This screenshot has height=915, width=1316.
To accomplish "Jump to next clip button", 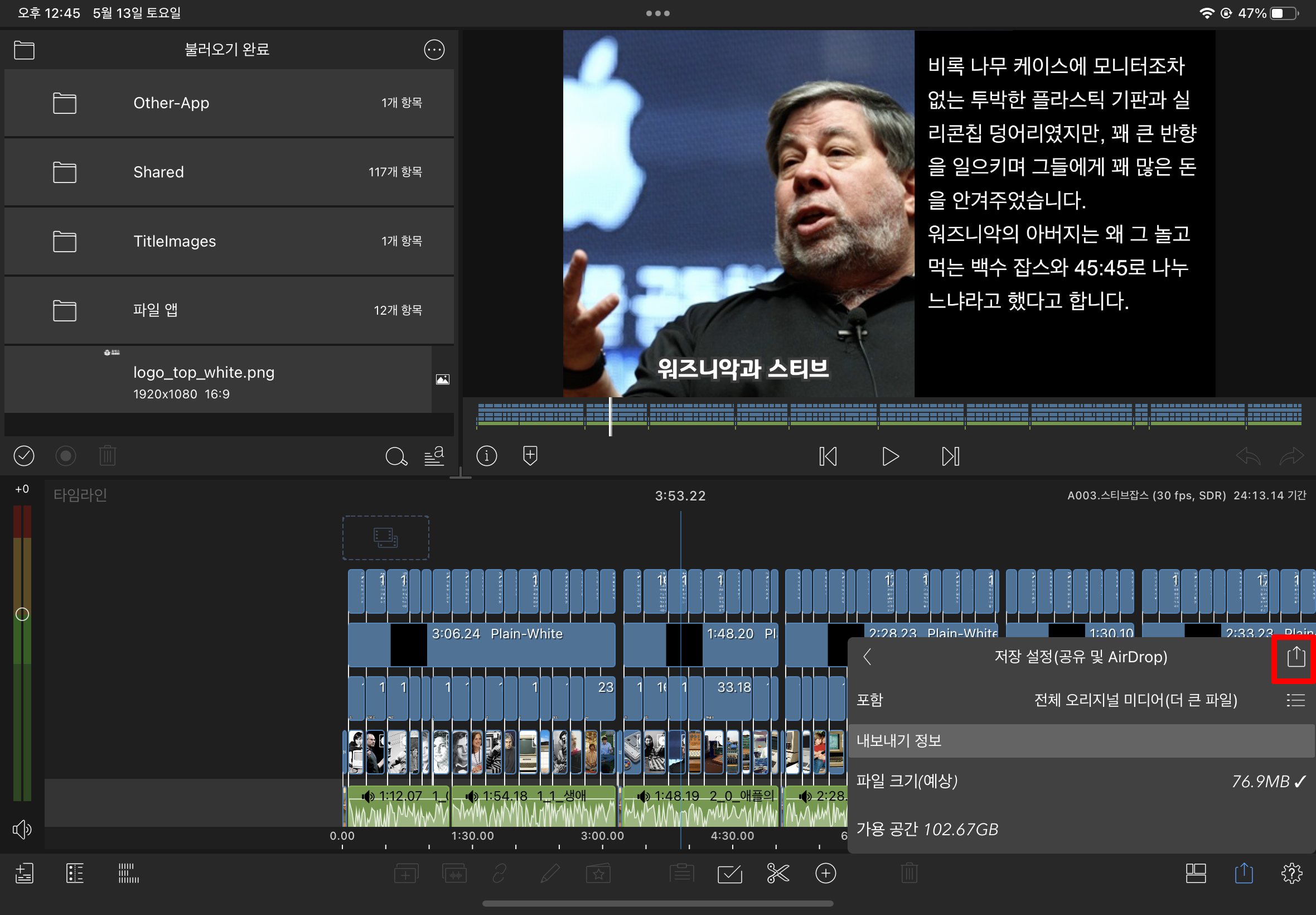I will tap(950, 456).
